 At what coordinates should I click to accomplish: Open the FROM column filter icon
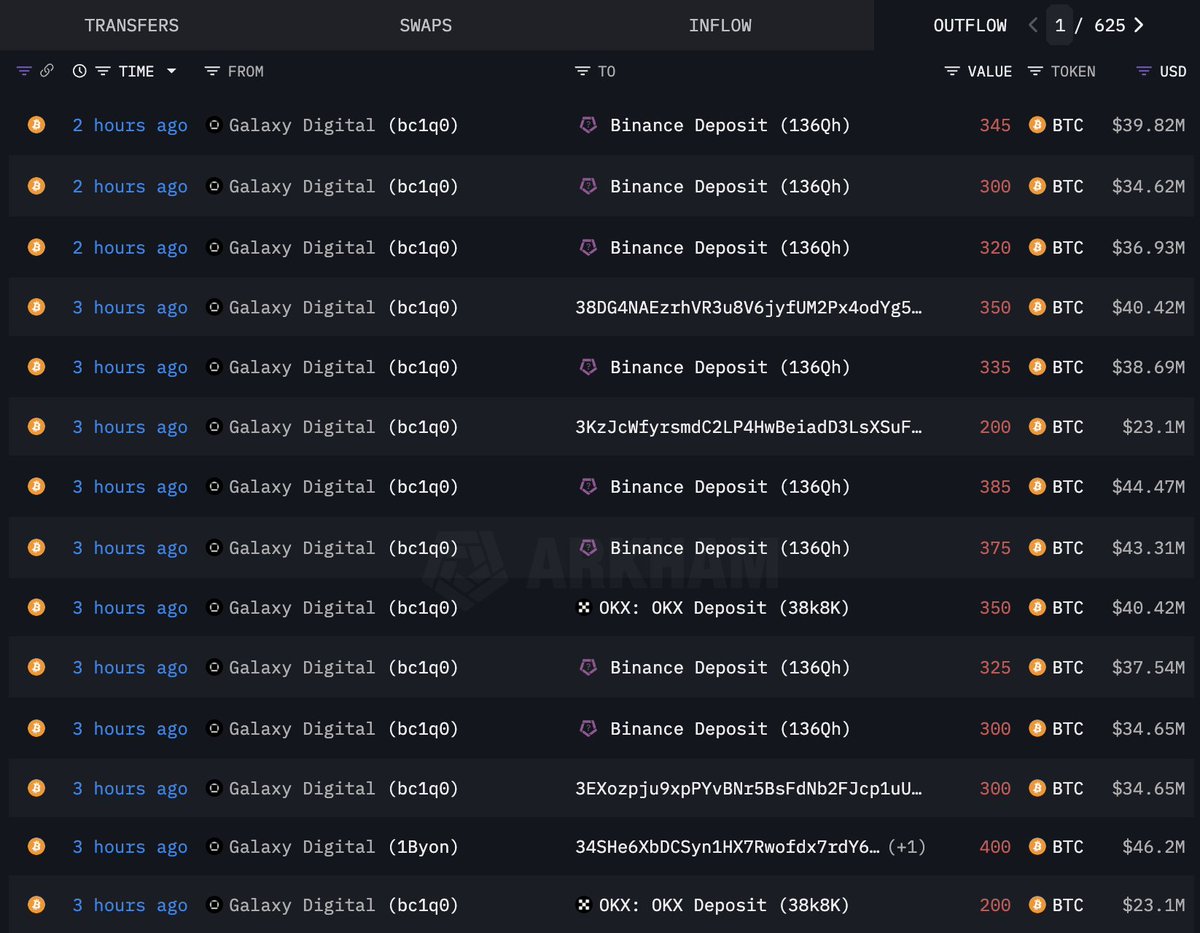(x=211, y=71)
